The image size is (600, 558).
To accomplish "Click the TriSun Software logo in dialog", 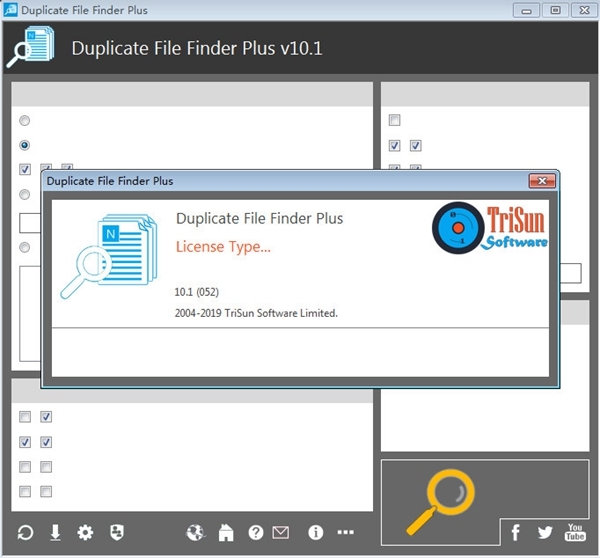I will (x=490, y=228).
